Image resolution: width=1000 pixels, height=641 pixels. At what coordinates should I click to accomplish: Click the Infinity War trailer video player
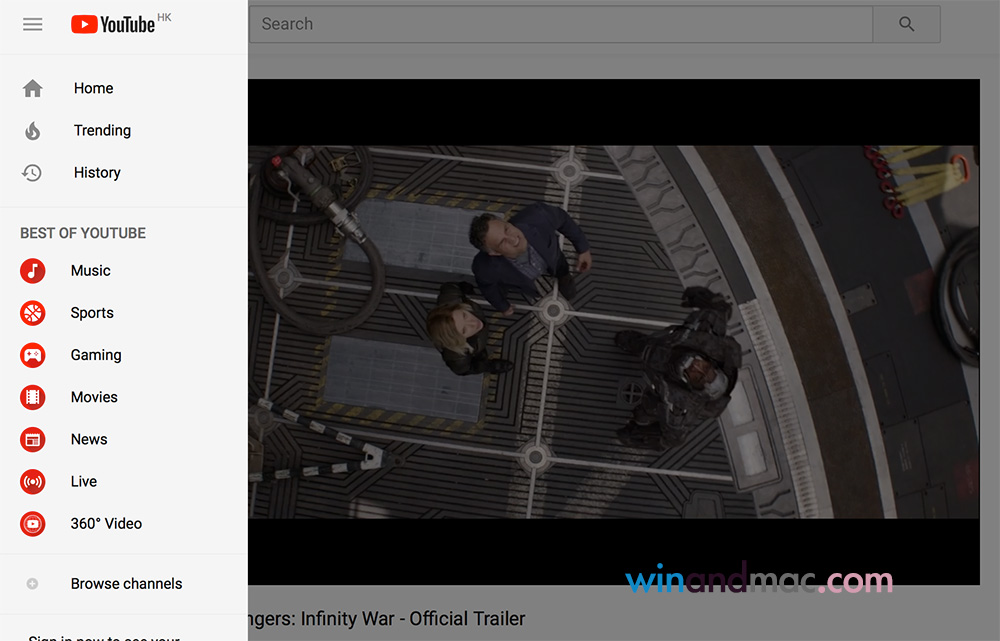(613, 332)
